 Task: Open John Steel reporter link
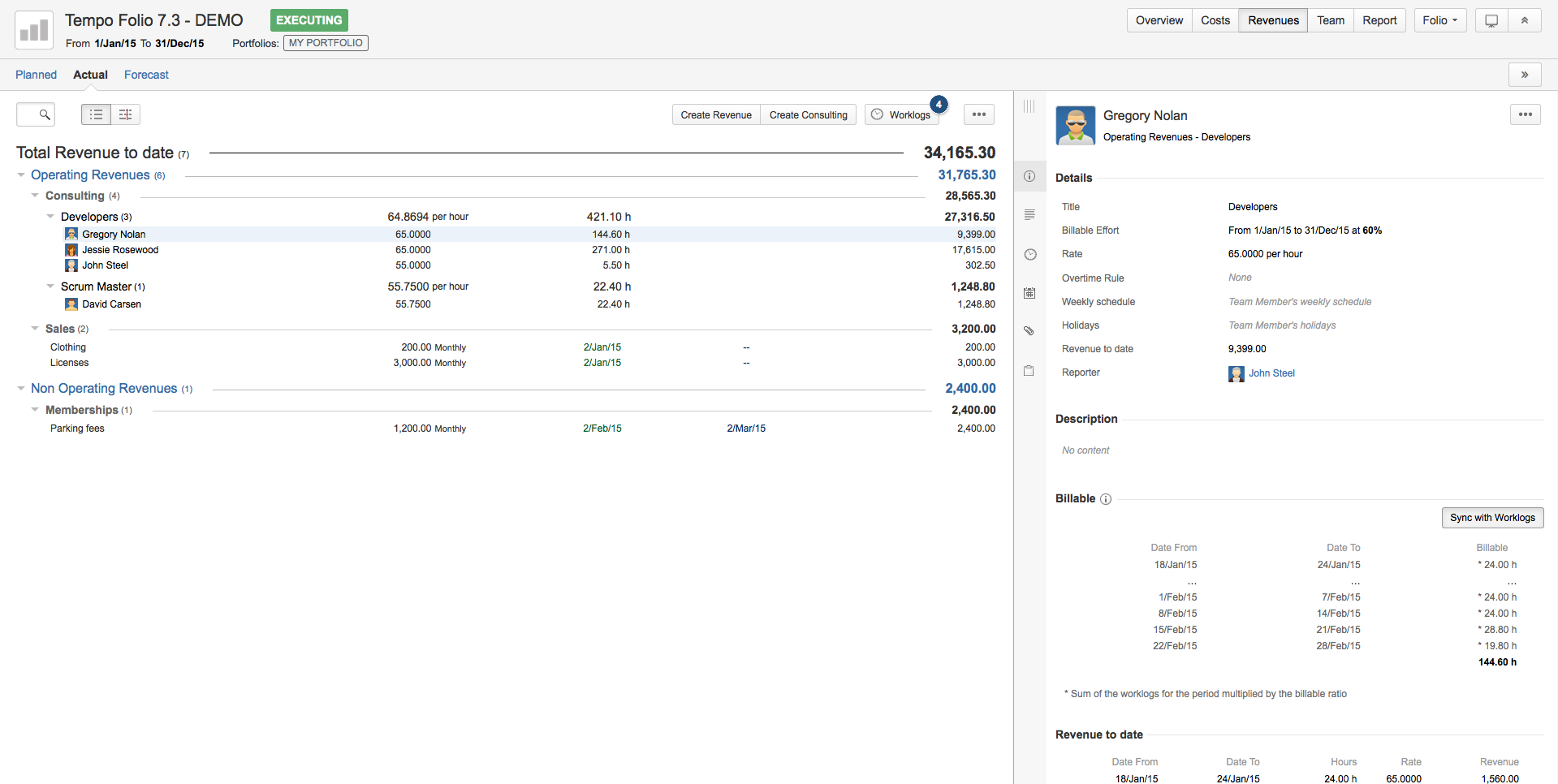tap(1271, 373)
